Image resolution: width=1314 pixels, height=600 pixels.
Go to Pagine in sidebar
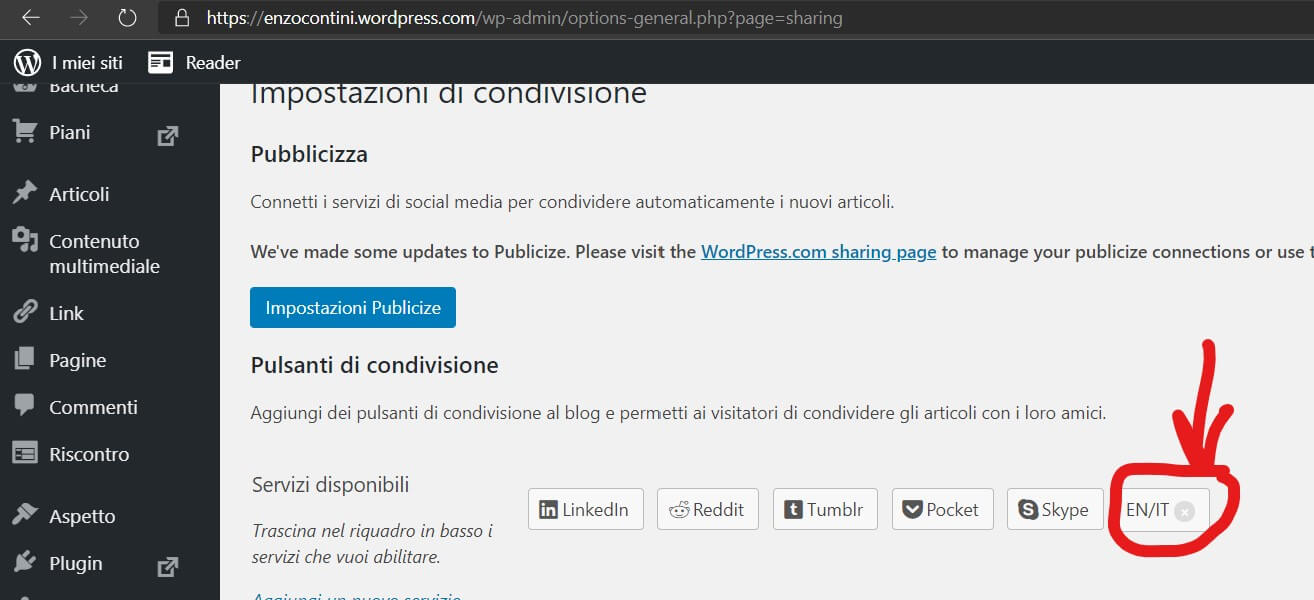77,360
